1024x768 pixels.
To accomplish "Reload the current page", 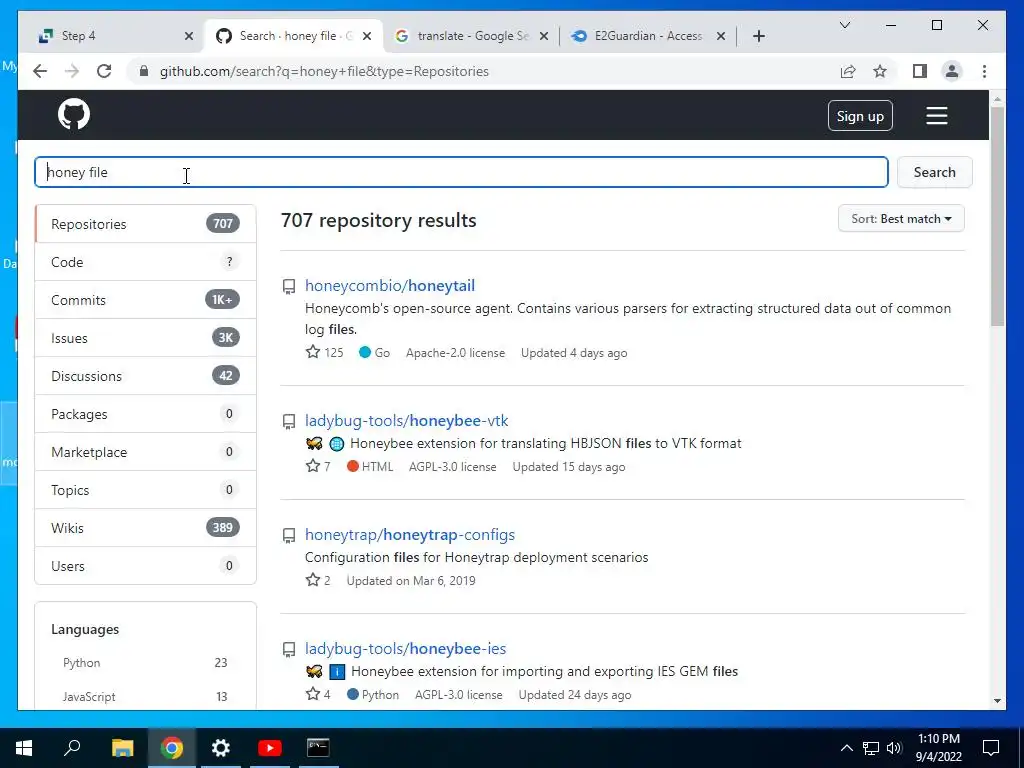I will pos(104,71).
